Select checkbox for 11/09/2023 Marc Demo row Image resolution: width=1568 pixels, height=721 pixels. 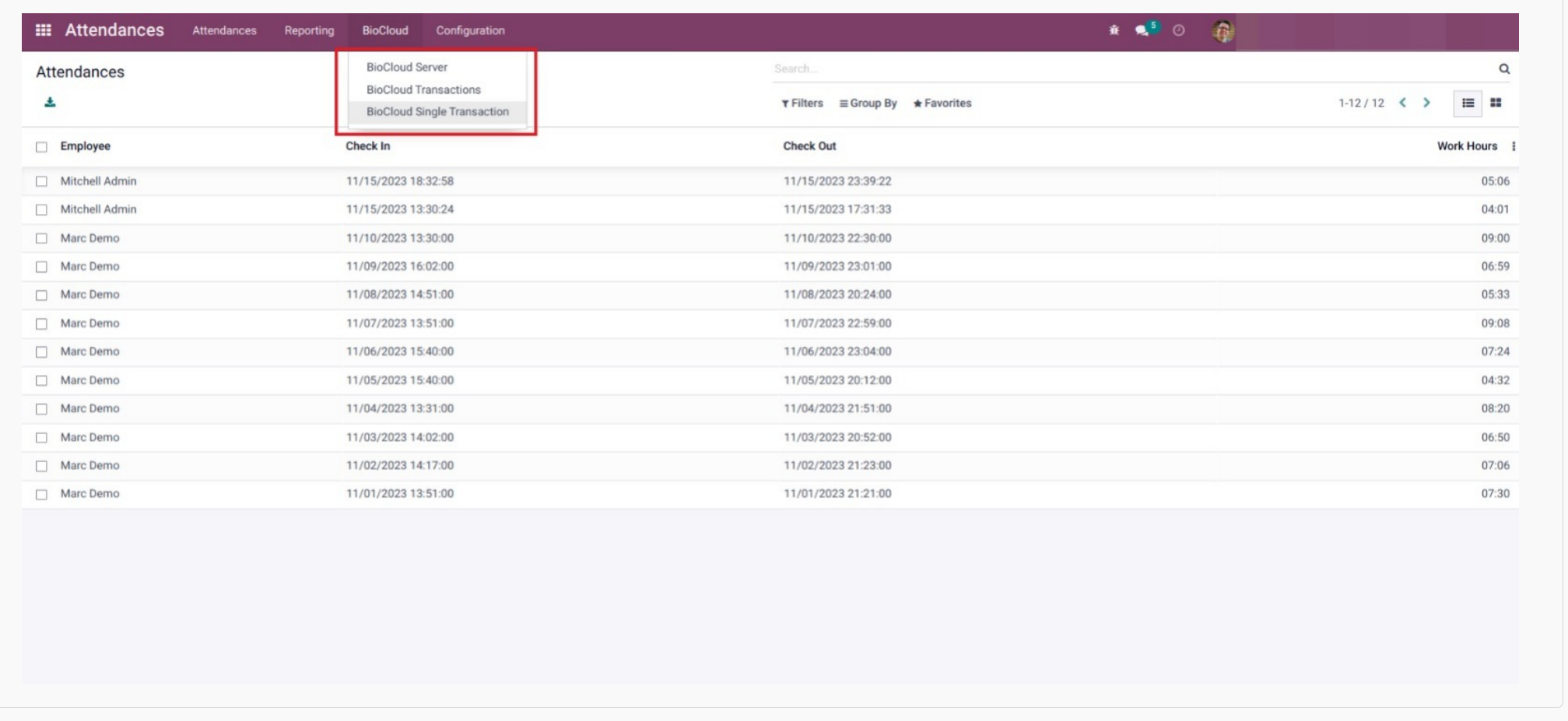[41, 267]
